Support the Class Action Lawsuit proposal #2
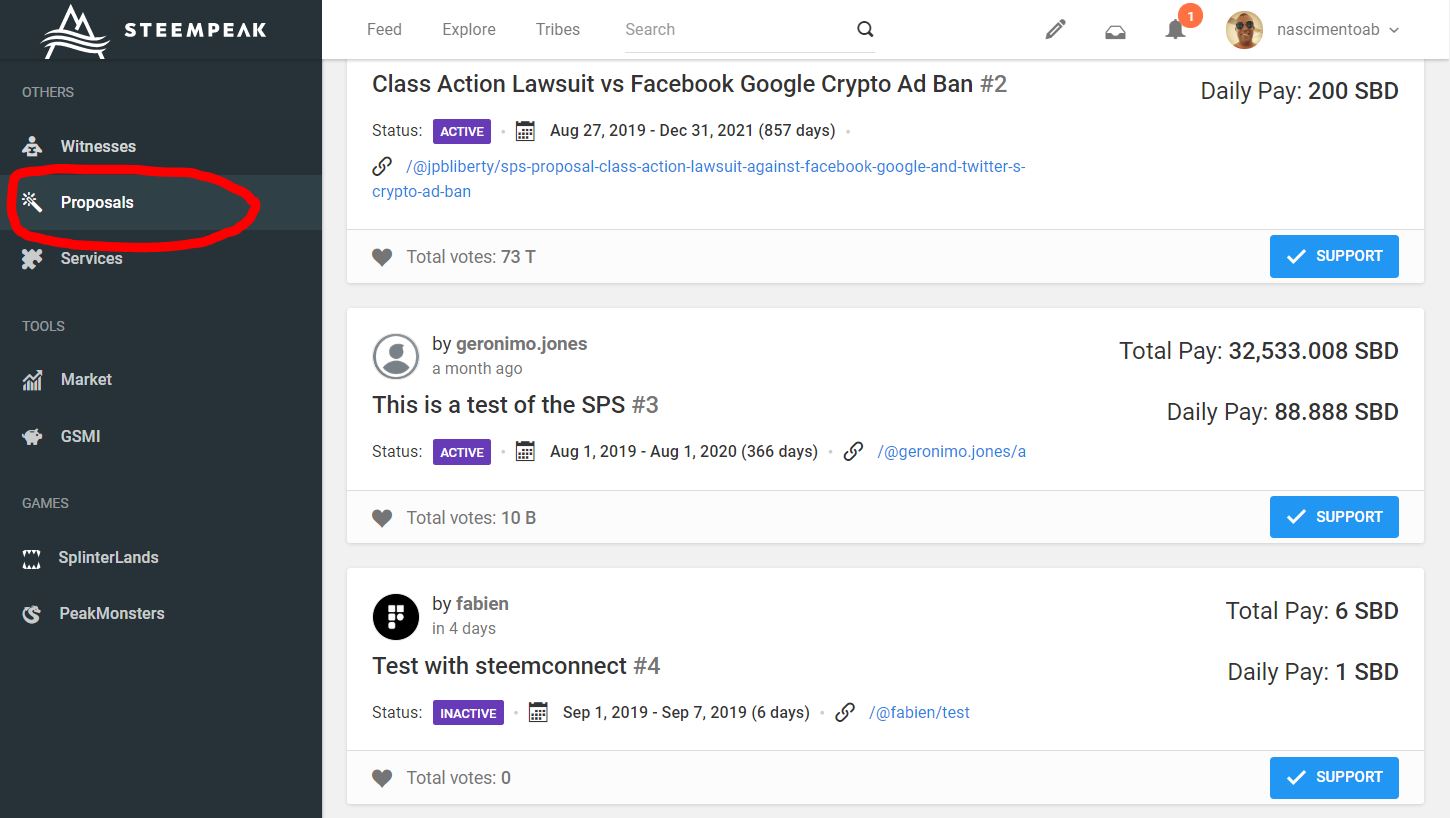1450x818 pixels. (x=1334, y=256)
